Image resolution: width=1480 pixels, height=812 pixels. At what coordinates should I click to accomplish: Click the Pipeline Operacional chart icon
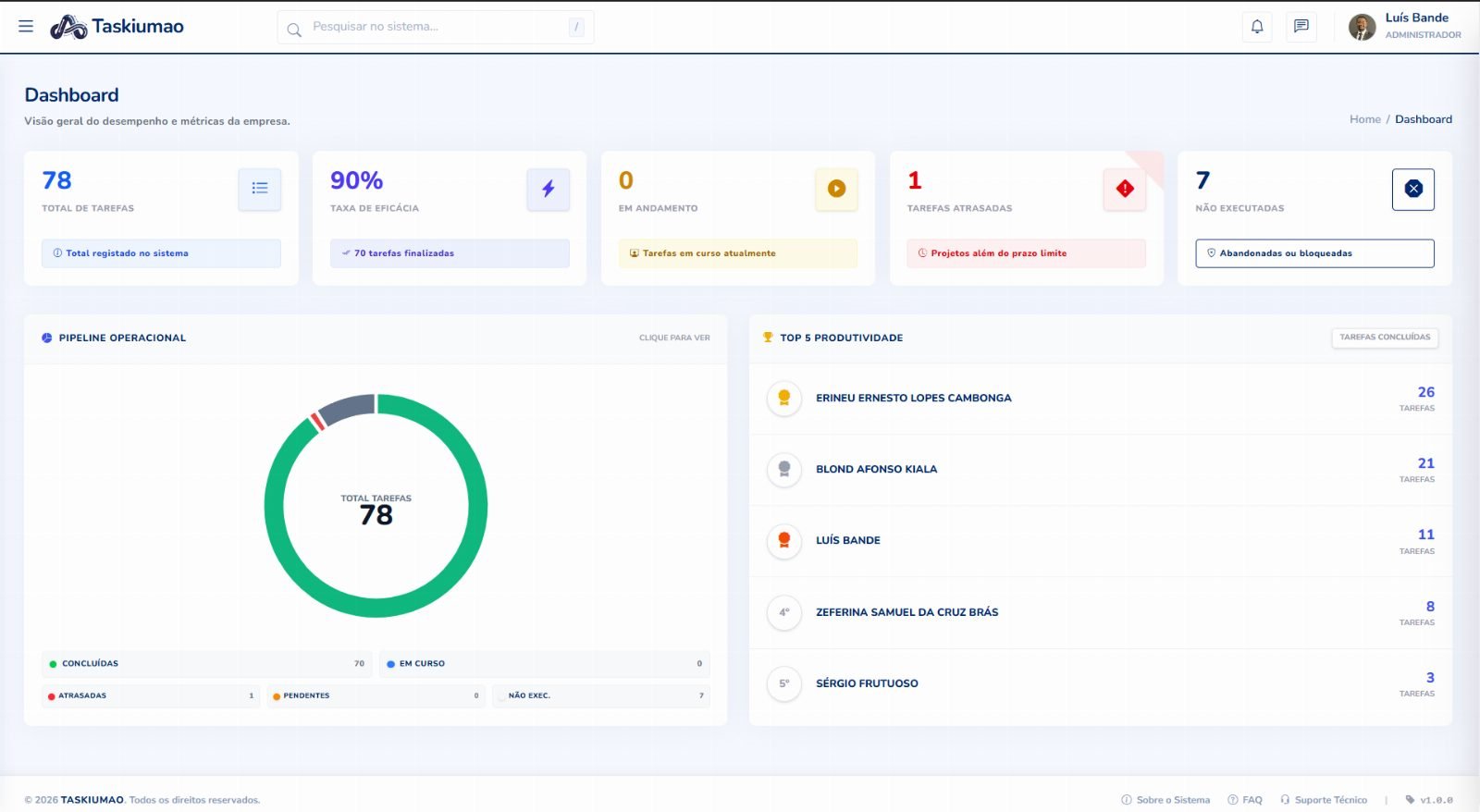pos(47,338)
